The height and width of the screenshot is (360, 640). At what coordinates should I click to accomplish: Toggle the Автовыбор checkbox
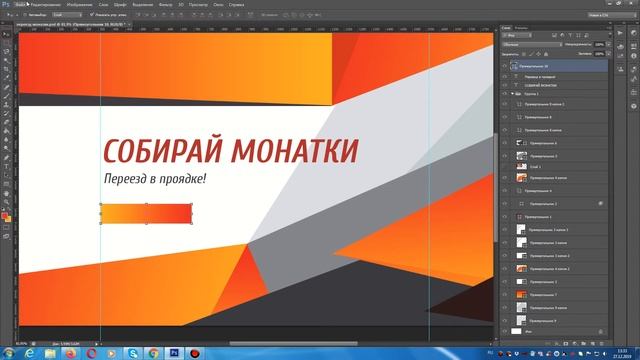coord(25,15)
